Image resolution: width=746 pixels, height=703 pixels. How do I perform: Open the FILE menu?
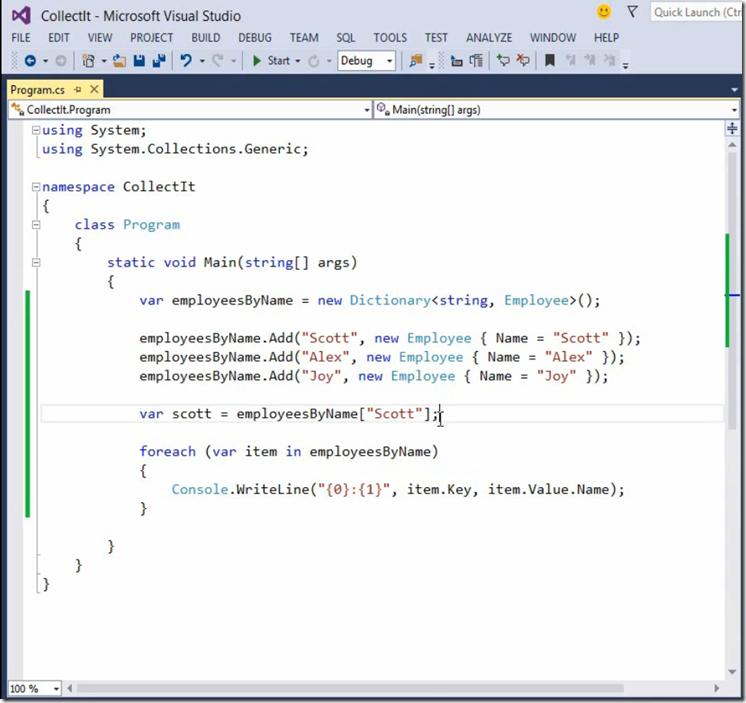(x=21, y=38)
